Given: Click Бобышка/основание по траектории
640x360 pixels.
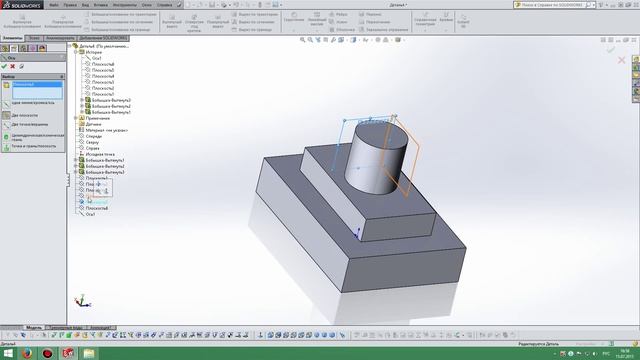Looking at the screenshot, I should 120,14.
